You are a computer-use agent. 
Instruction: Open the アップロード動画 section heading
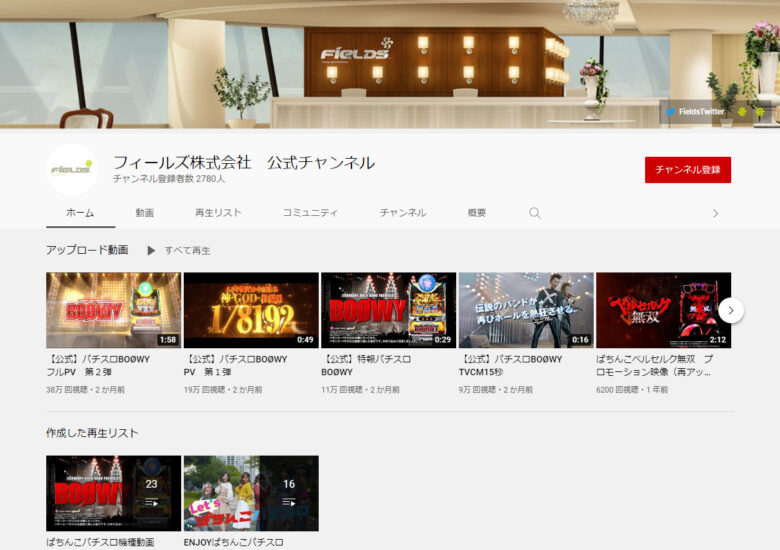coord(87,250)
